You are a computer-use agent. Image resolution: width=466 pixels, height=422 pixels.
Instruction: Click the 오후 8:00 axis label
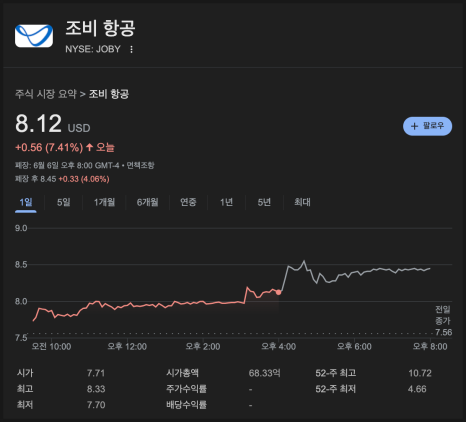click(430, 347)
